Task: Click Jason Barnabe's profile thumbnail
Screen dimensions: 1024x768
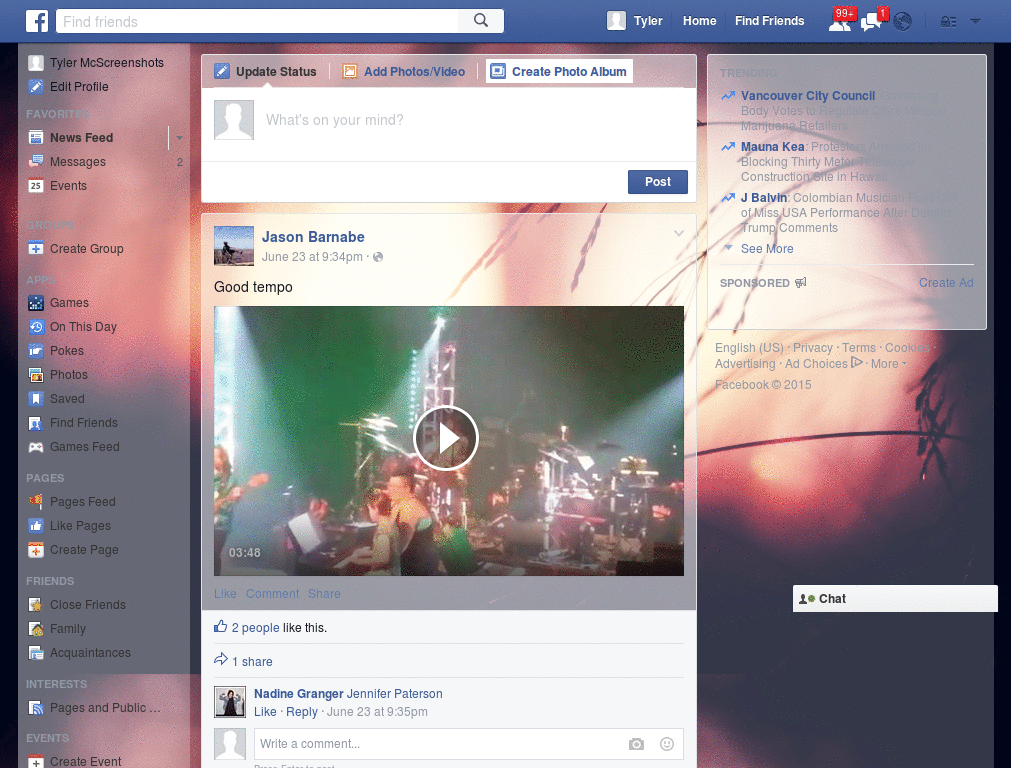Action: 234,246
